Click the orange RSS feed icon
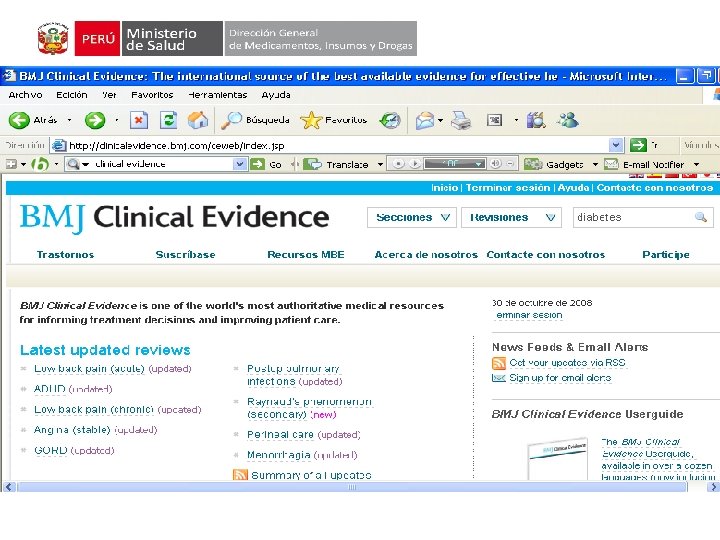Viewport: 720px width, 540px height. click(x=499, y=363)
